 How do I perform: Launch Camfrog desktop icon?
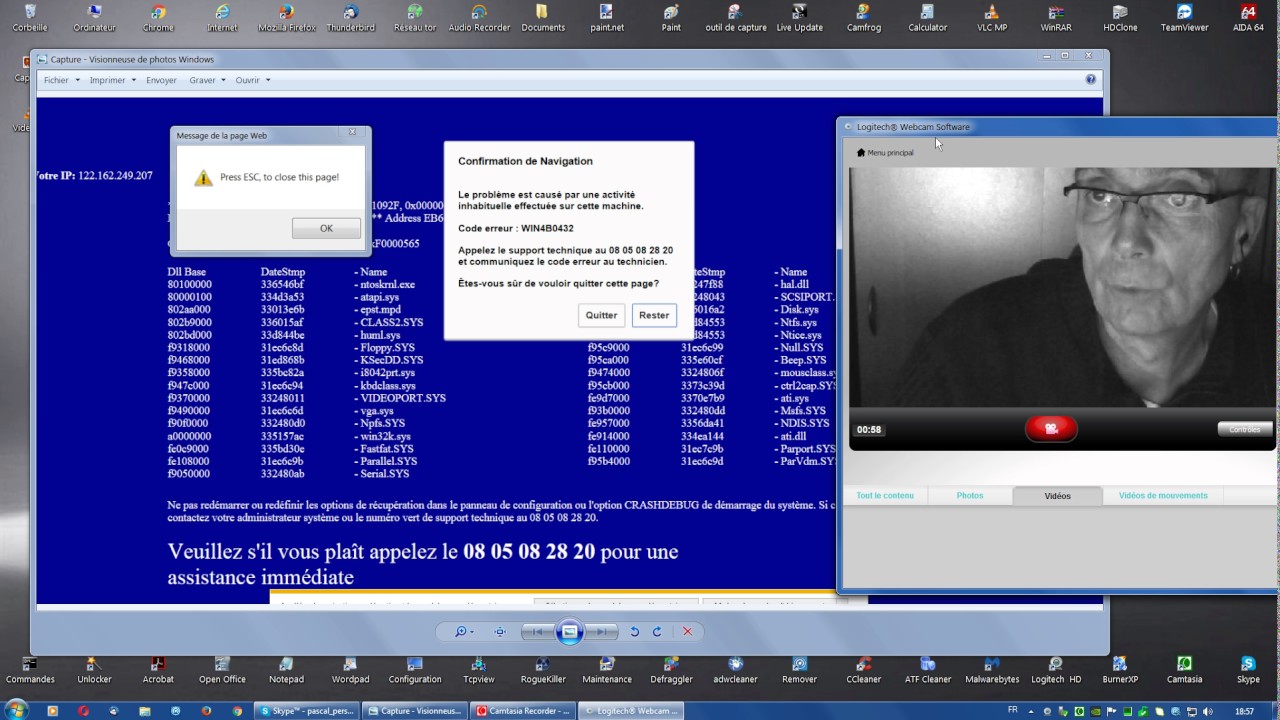(x=864, y=18)
